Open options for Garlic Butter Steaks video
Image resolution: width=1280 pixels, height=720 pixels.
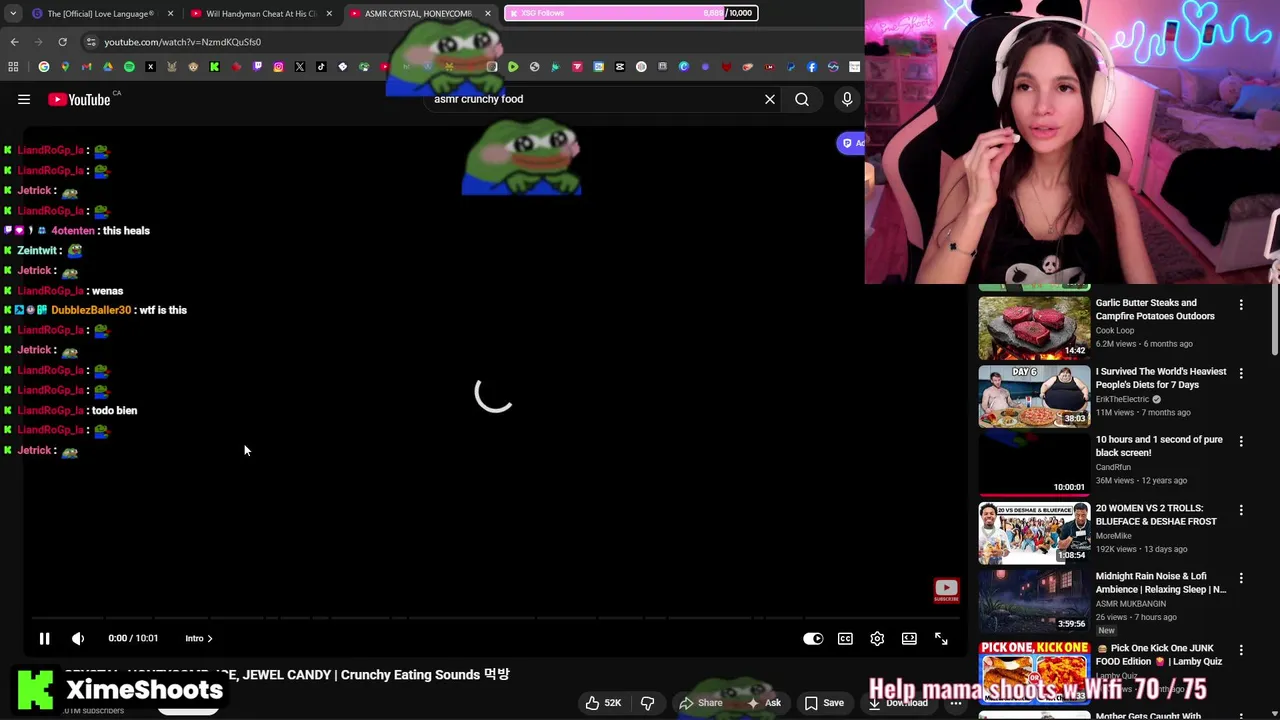[x=1241, y=304]
